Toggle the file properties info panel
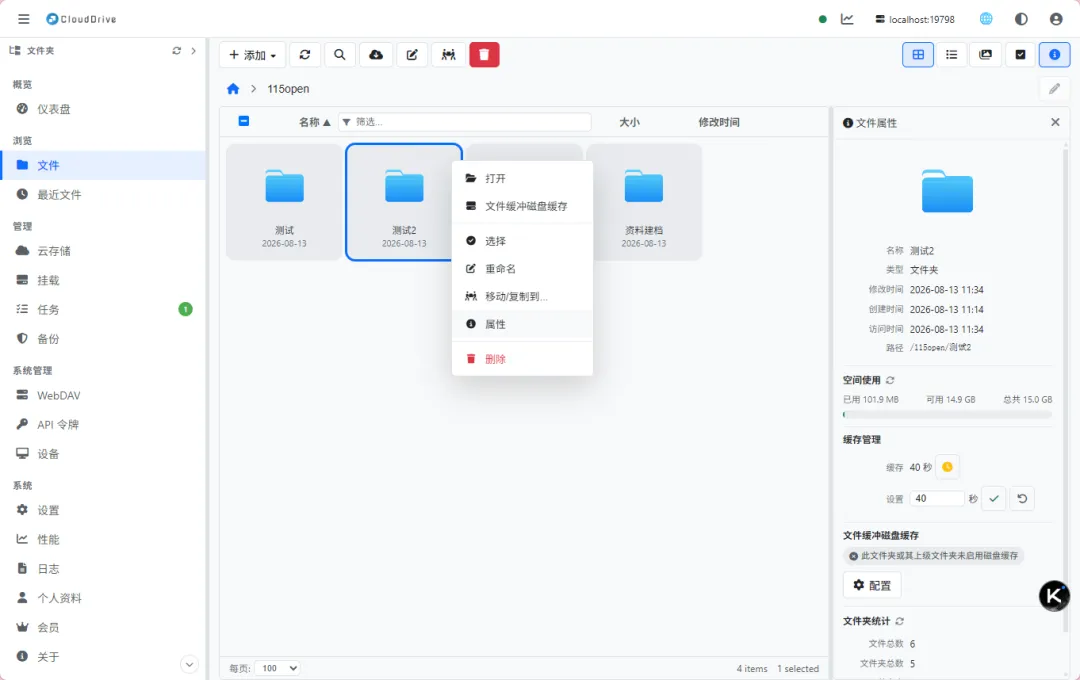 pos(1055,54)
